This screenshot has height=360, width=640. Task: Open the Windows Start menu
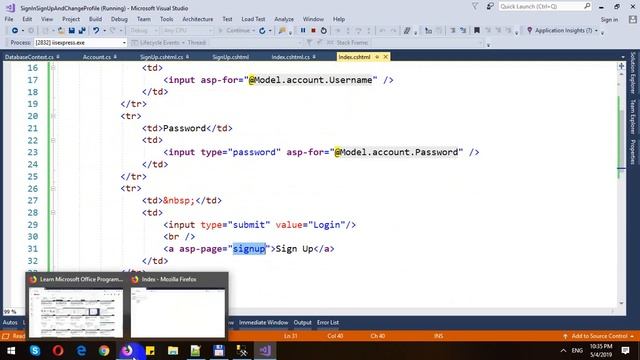[11, 351]
